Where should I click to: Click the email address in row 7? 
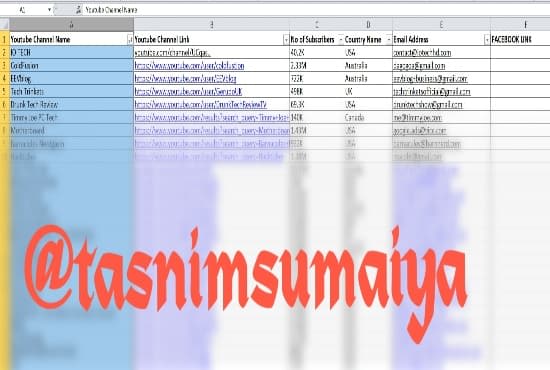pyautogui.click(x=417, y=117)
